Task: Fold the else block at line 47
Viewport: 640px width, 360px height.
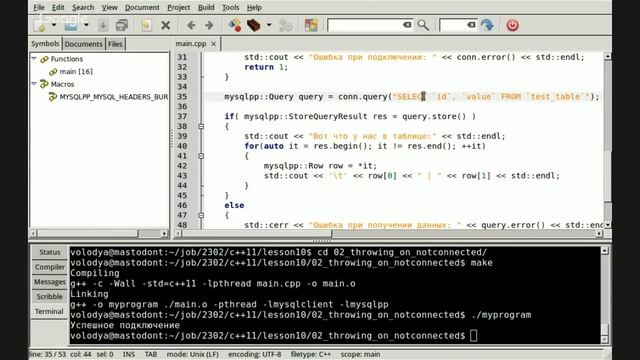Action: 201,215
